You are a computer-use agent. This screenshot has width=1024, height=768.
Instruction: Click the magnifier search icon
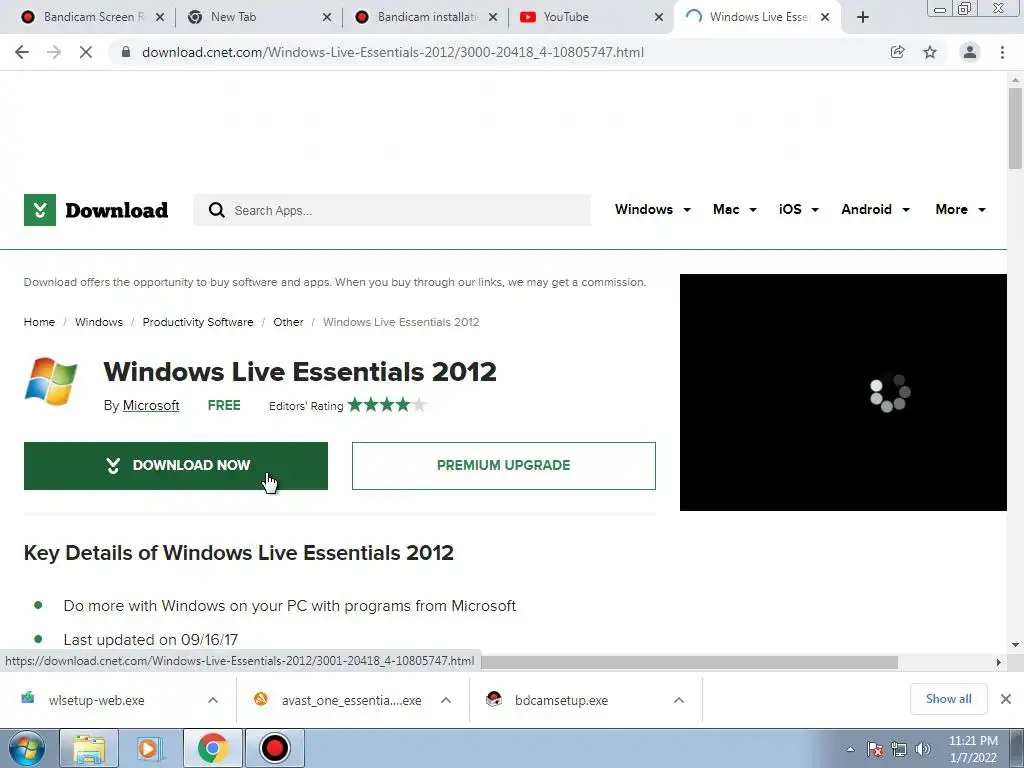pyautogui.click(x=216, y=210)
